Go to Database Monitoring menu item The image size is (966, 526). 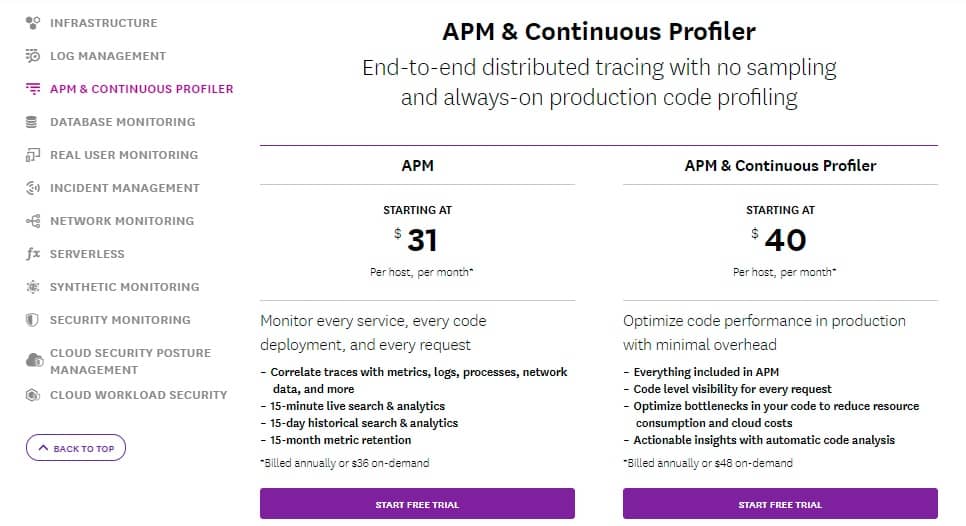[x=123, y=122]
